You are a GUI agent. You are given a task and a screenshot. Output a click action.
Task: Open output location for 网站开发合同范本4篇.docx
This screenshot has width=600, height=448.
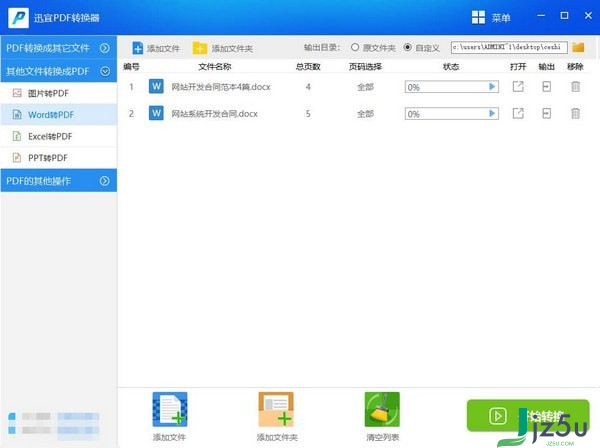[x=546, y=86]
